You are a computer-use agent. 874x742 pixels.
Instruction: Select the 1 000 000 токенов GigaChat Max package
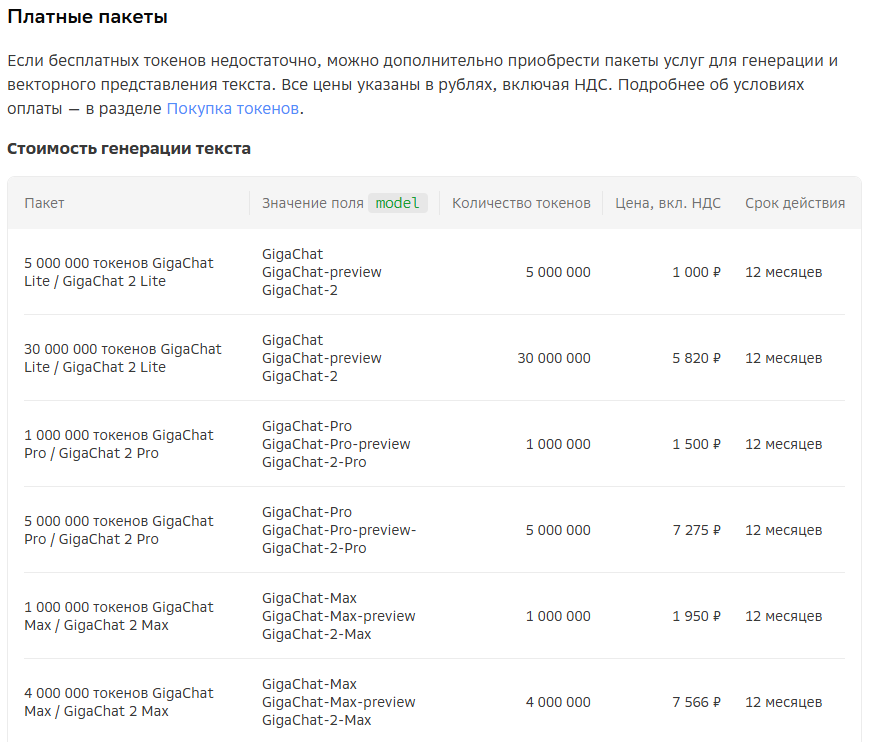[x=118, y=616]
